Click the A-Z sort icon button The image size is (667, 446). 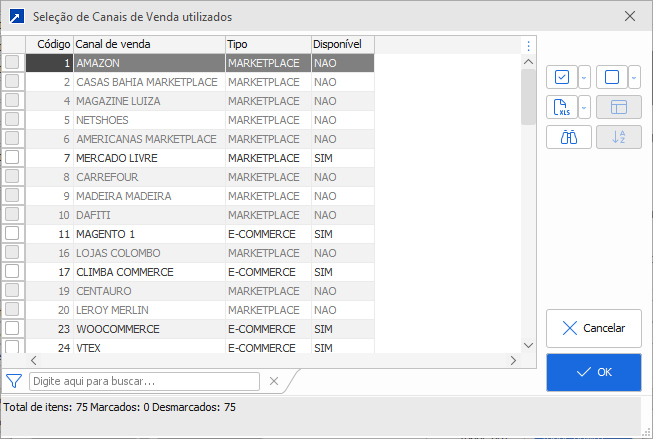[x=619, y=137]
